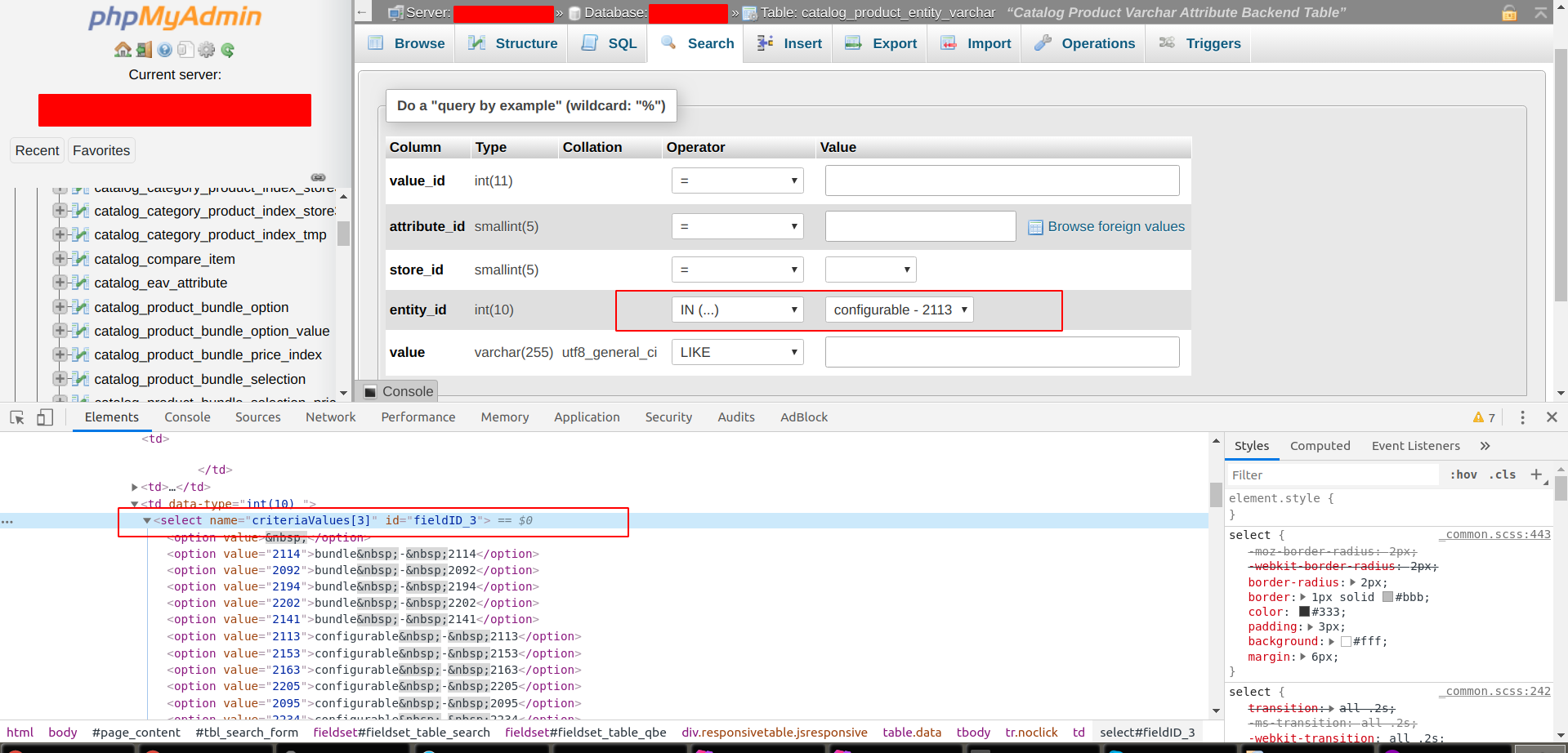1568x753 pixels.
Task: Open the configurable - 2113 value dropdown
Action: coord(898,310)
